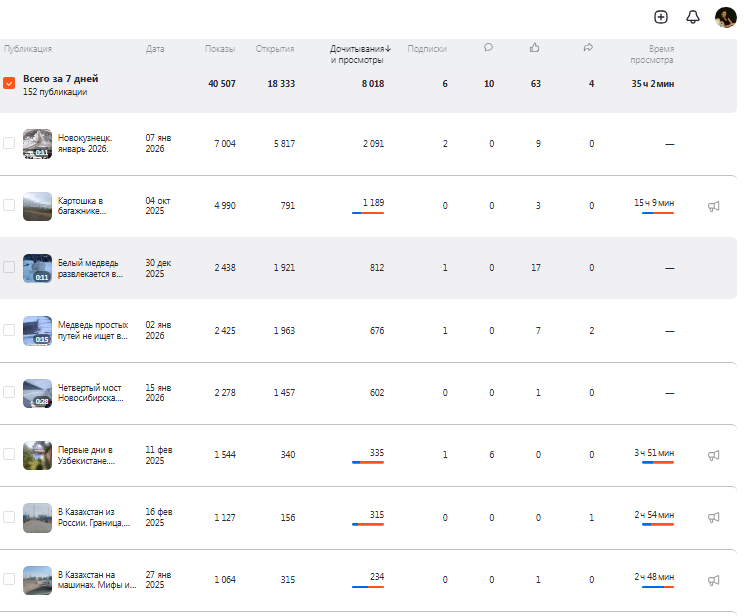Click the Дата column header
This screenshot has width=748, height=616.
155,48
